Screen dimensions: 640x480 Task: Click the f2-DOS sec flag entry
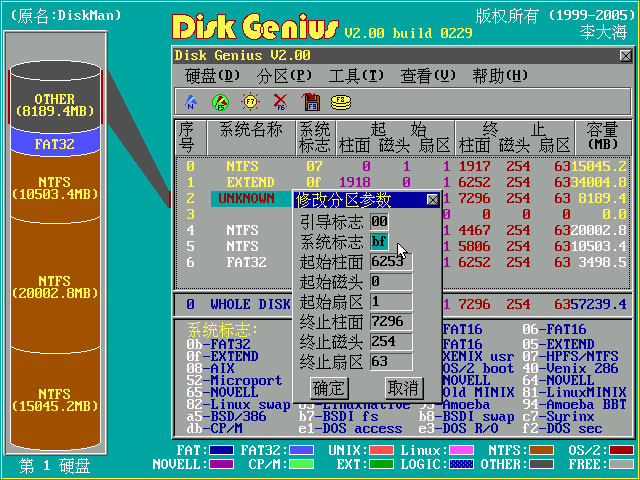pos(562,428)
